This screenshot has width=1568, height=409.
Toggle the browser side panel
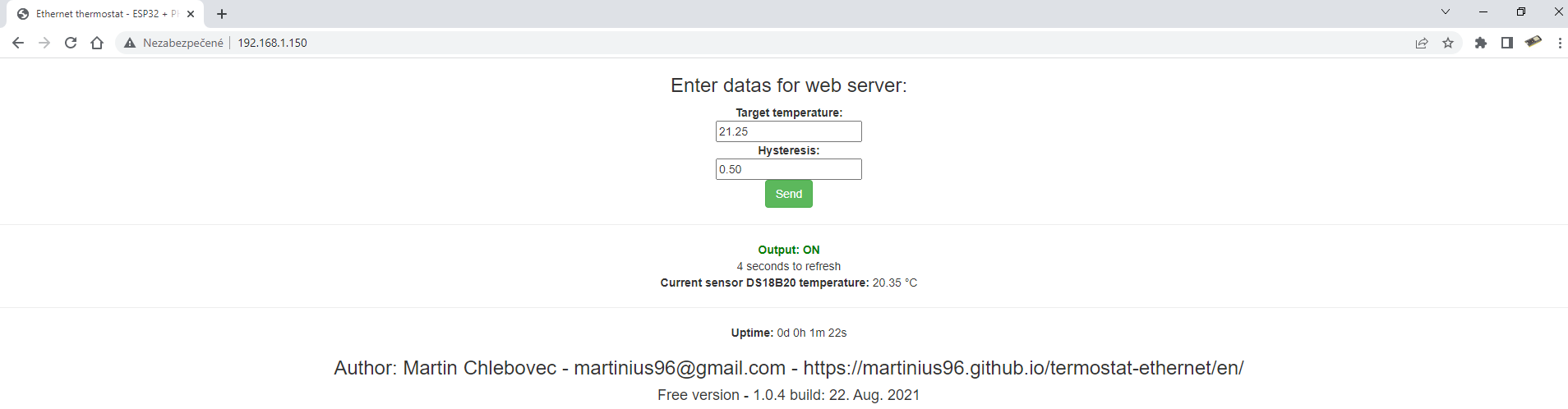[x=1507, y=43]
